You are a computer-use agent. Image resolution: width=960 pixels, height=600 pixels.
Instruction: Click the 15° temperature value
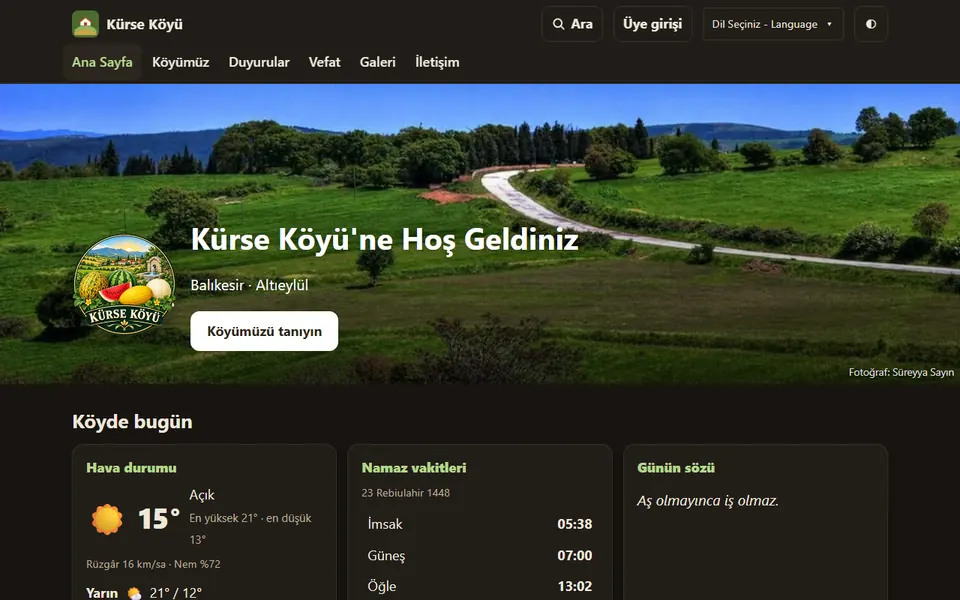point(159,519)
